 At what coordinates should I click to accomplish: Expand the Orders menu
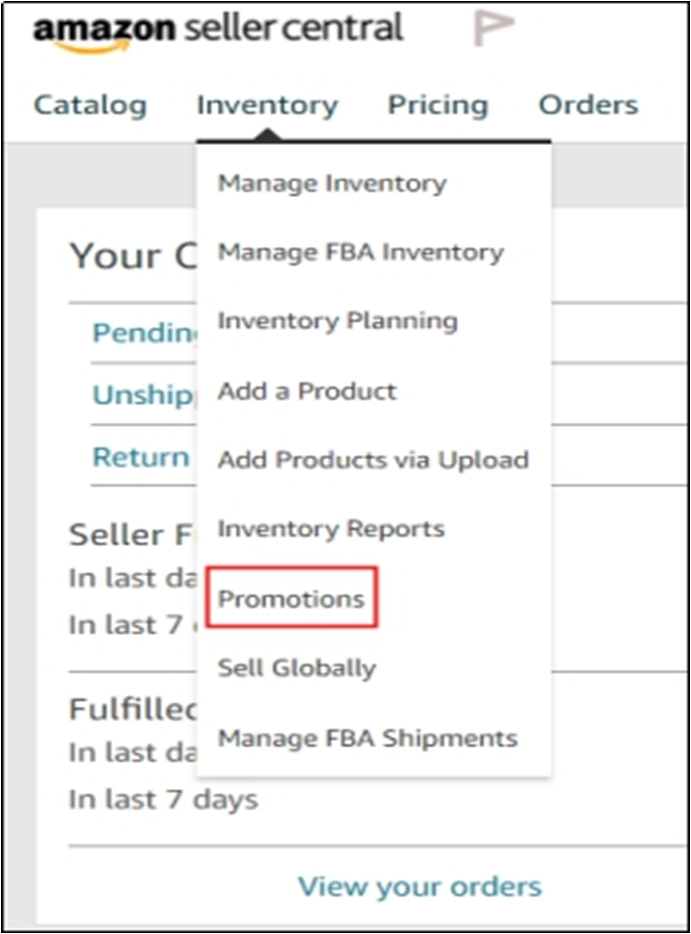[588, 105]
